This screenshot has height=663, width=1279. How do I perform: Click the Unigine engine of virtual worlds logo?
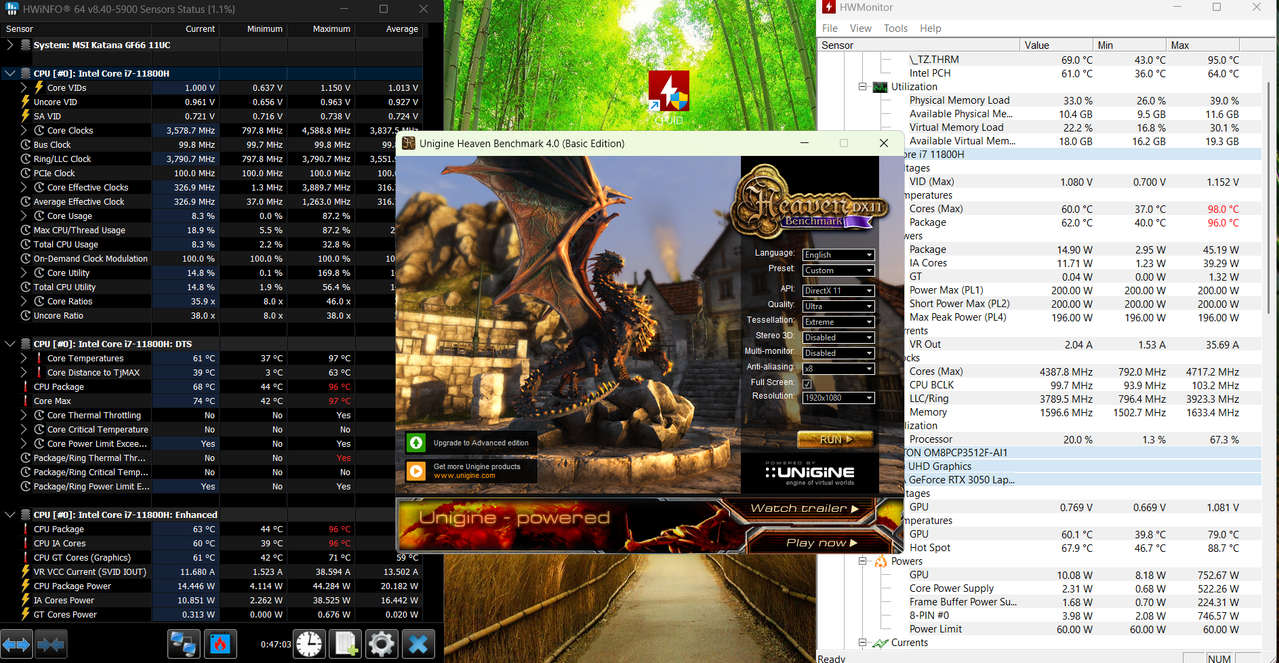coord(809,474)
